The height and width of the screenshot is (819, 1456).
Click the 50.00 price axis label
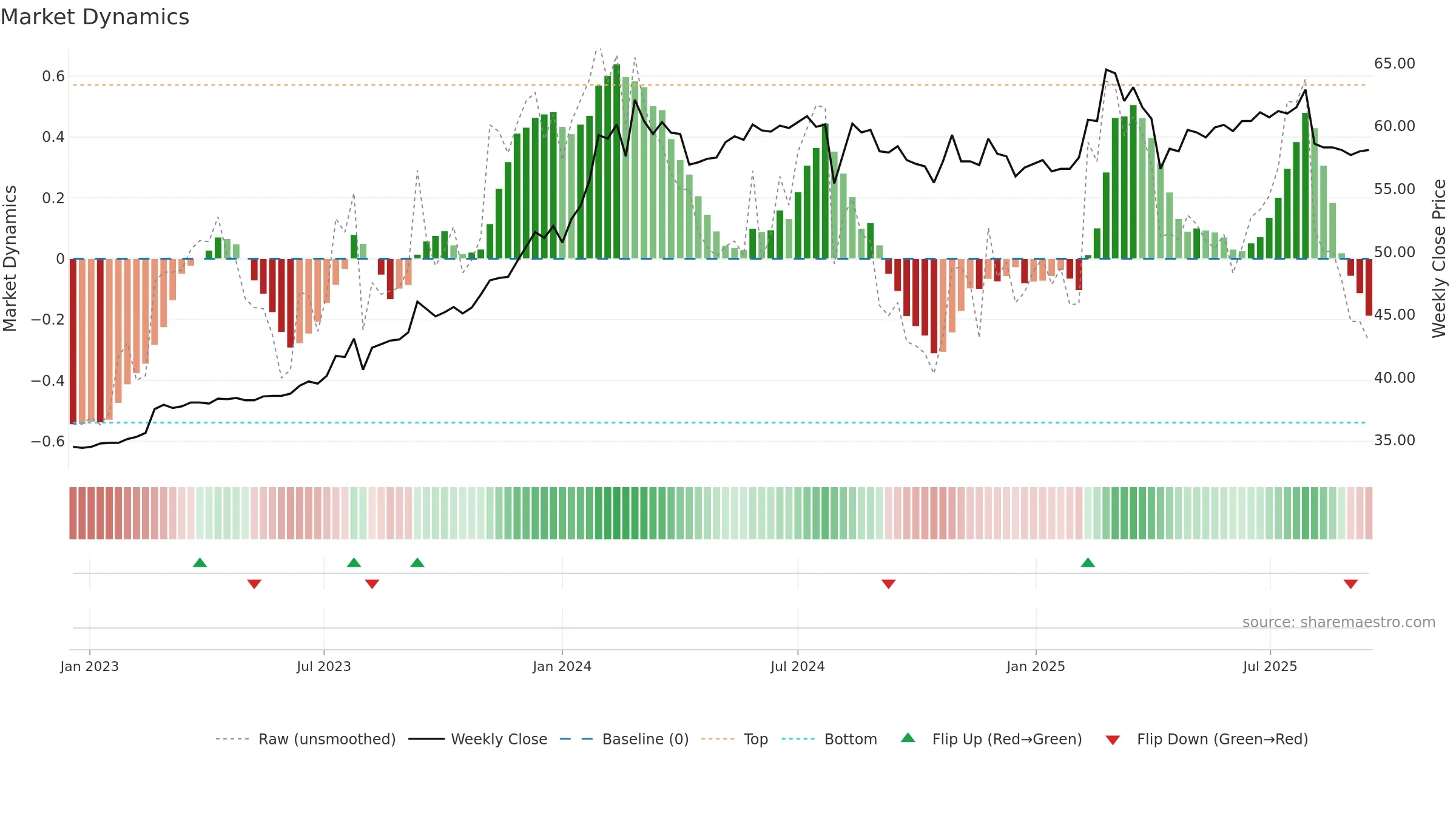coord(1394,252)
